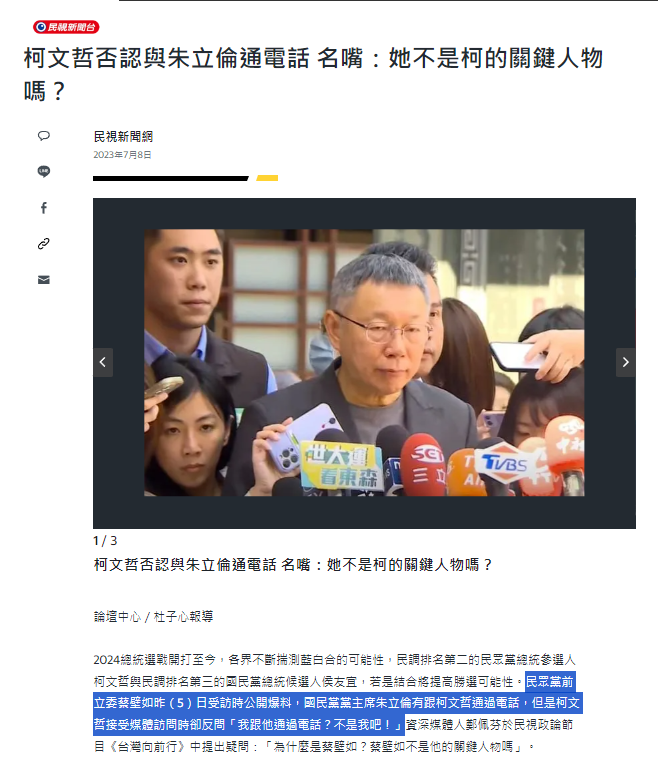This screenshot has height=777, width=658.
Task: Click the blue highlighted text selection
Action: coord(337,703)
